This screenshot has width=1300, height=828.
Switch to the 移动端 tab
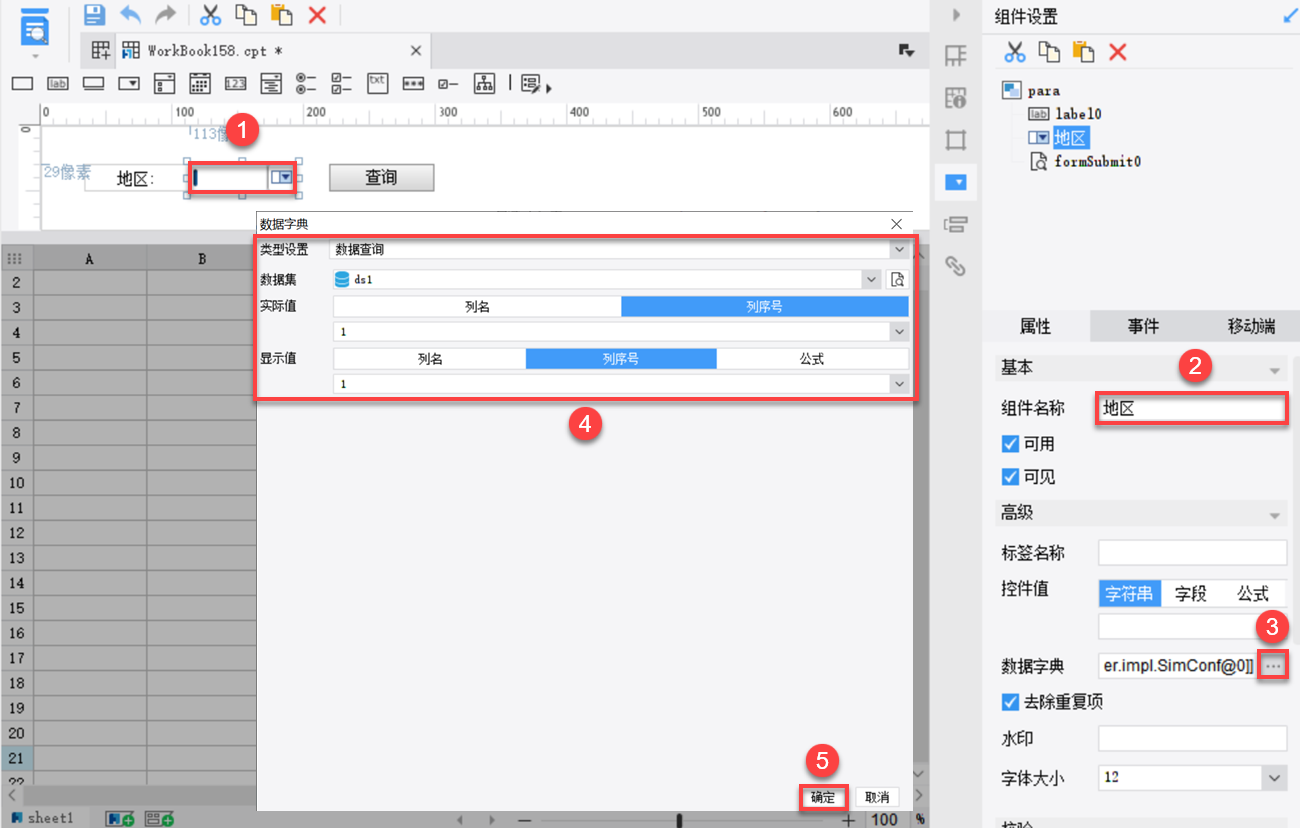[1251, 326]
